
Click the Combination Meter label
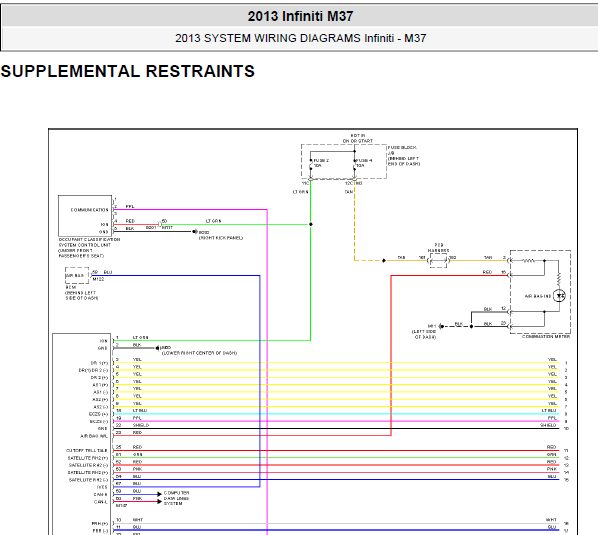click(546, 337)
